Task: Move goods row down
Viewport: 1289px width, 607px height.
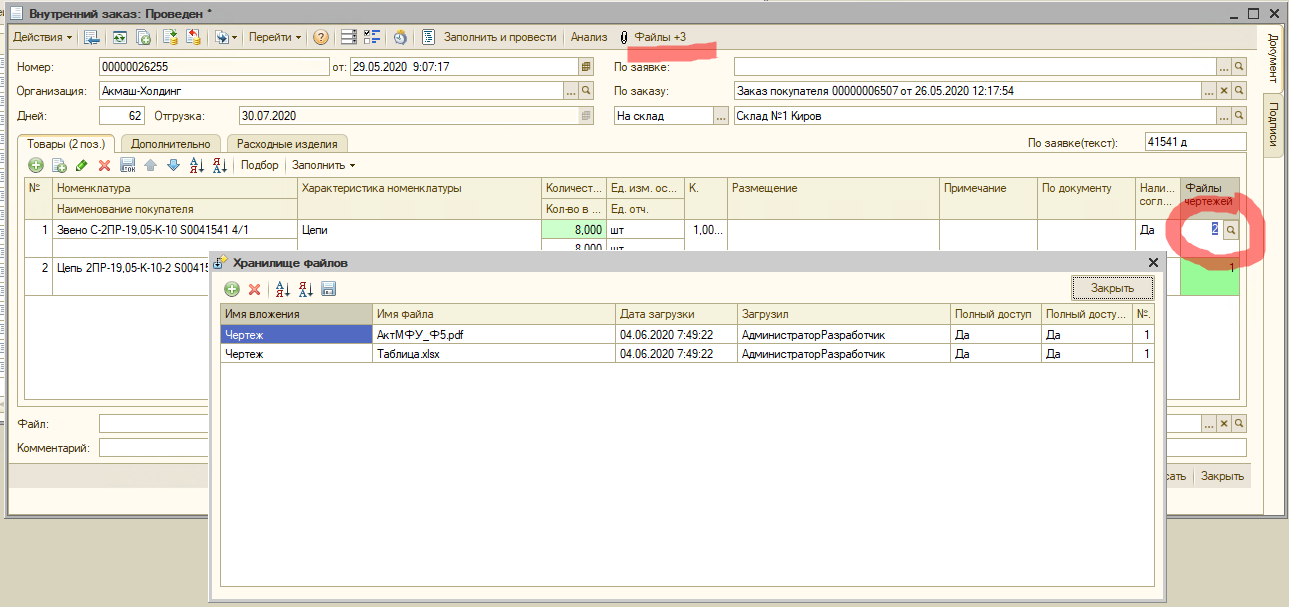Action: click(x=173, y=165)
